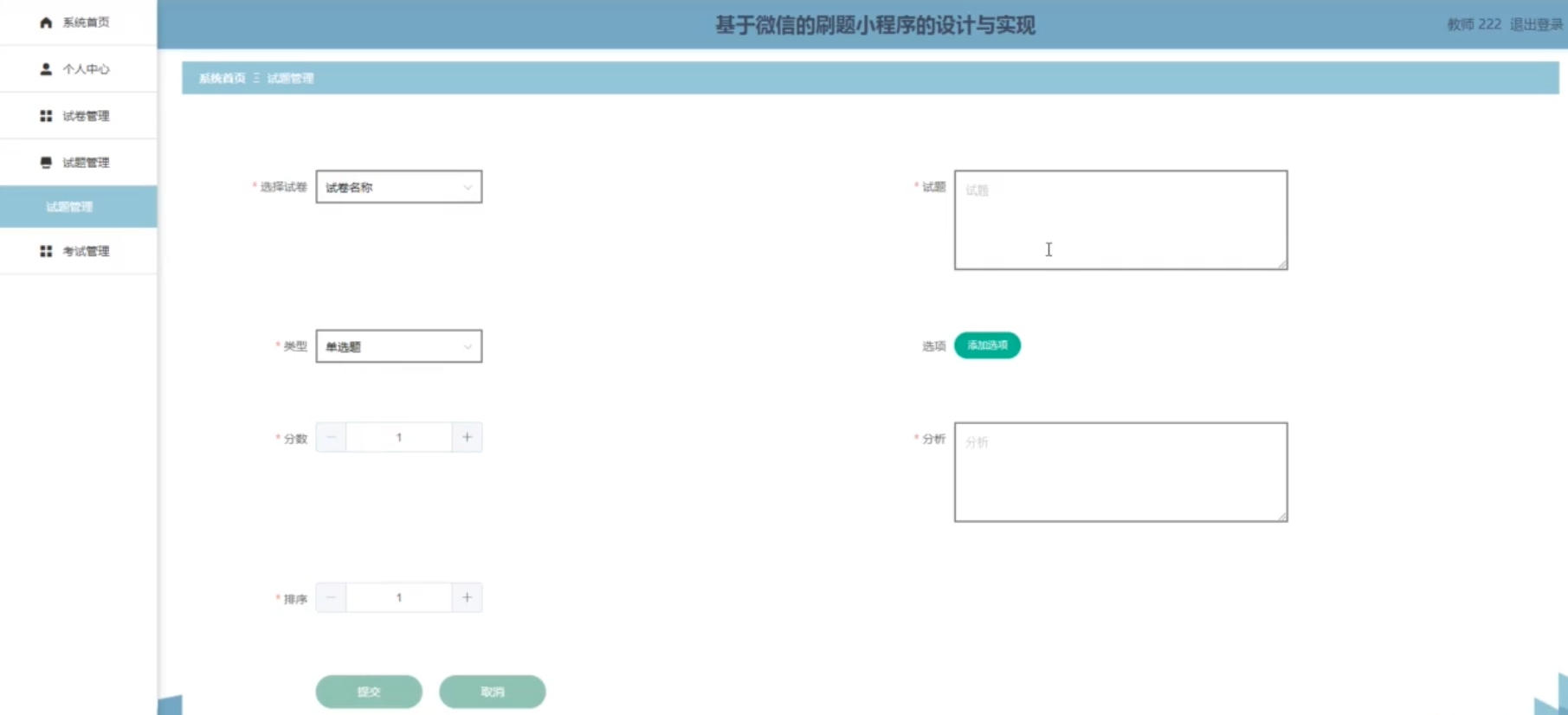Select the highlighted 试题管理 submenu item
Viewport: 1568px width, 715px height.
coord(69,207)
